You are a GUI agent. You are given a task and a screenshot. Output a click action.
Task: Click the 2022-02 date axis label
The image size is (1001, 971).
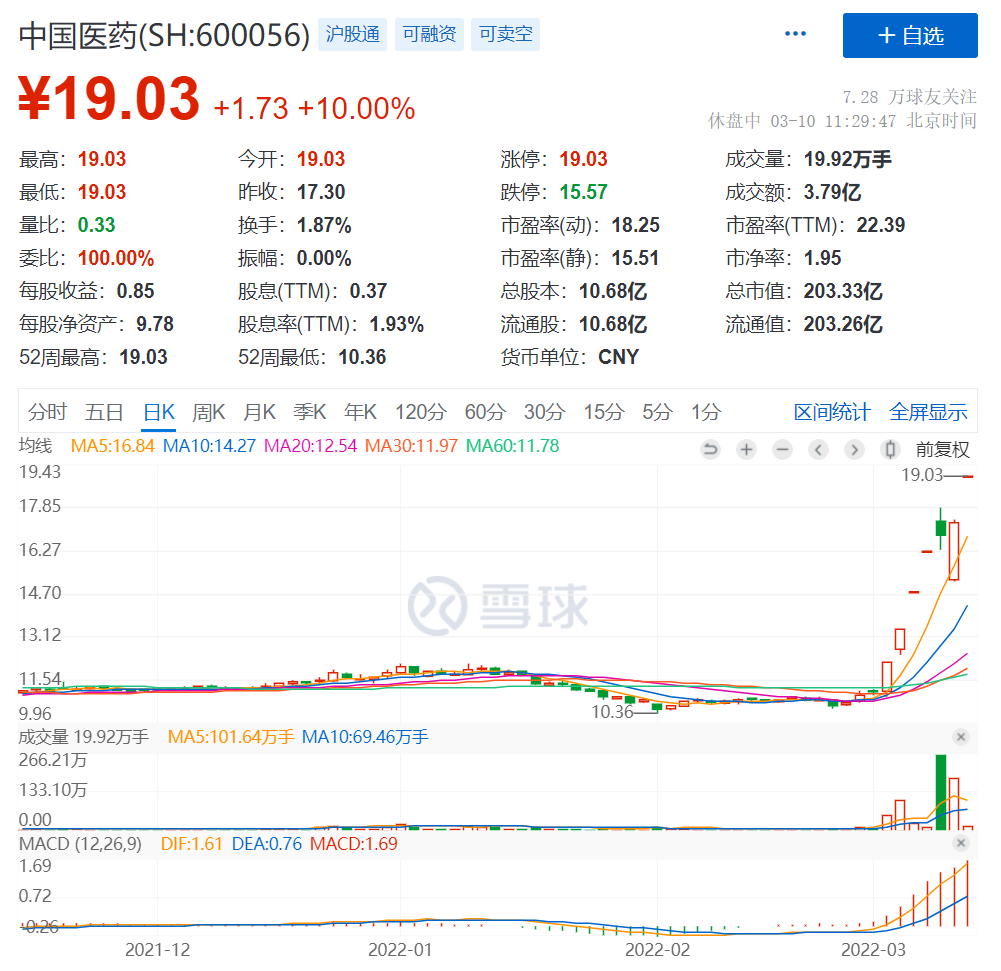point(658,950)
